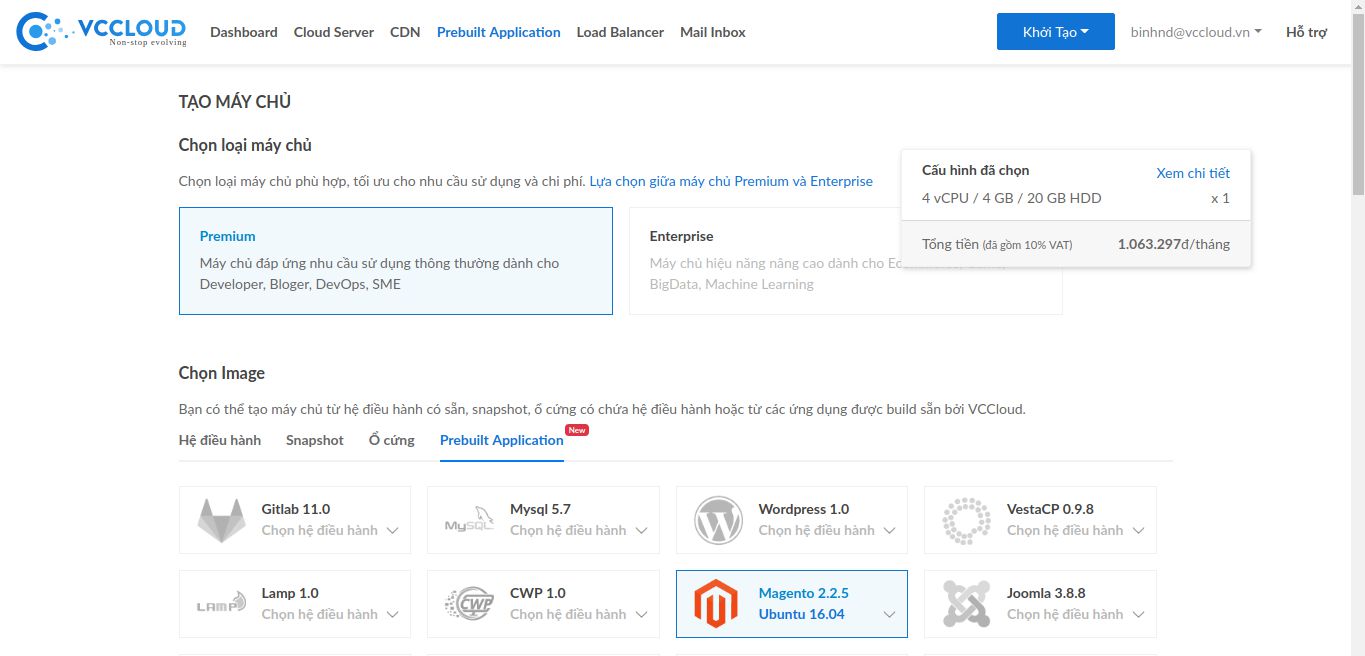Click the Gitlab fox logo icon

coord(221,520)
